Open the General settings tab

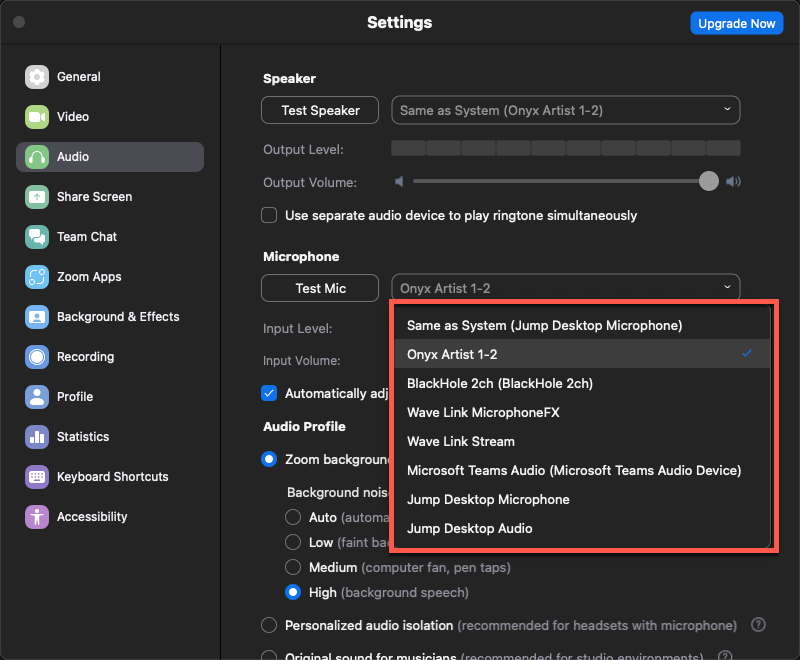pyautogui.click(x=110, y=77)
